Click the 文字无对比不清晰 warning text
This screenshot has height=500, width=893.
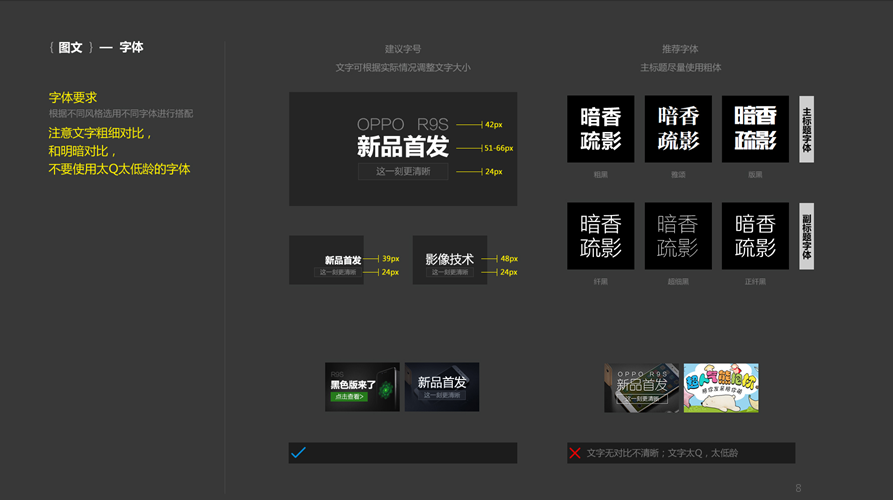pyautogui.click(x=662, y=453)
